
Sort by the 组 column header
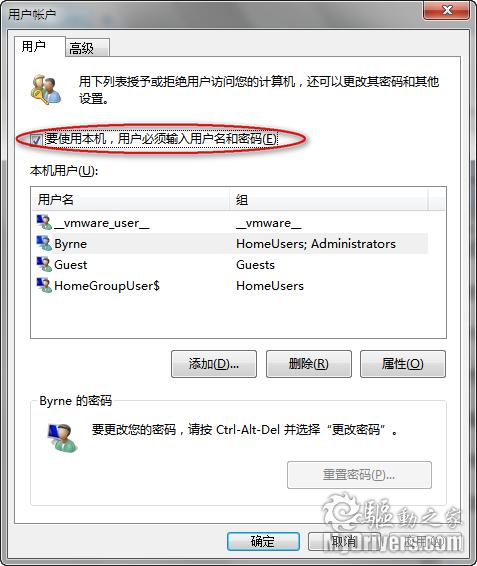click(329, 199)
